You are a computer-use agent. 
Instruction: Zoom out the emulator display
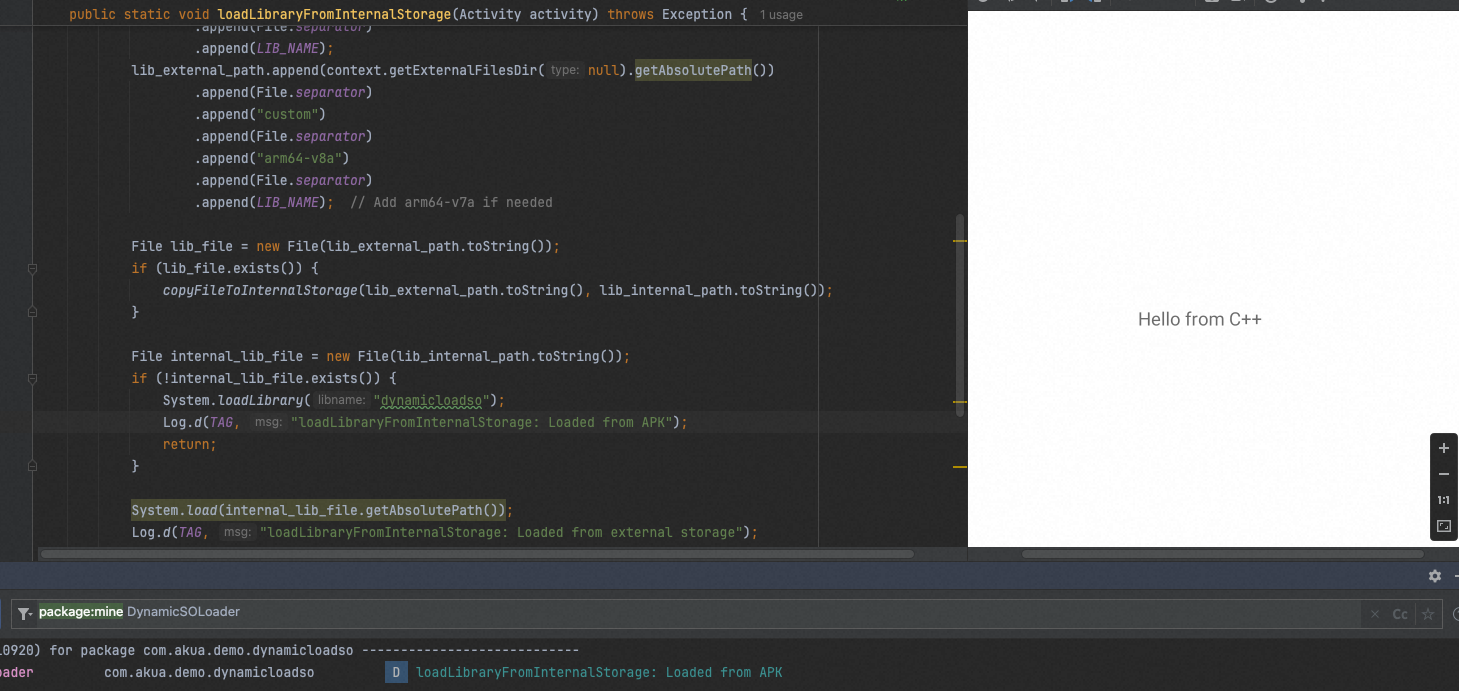pos(1443,474)
